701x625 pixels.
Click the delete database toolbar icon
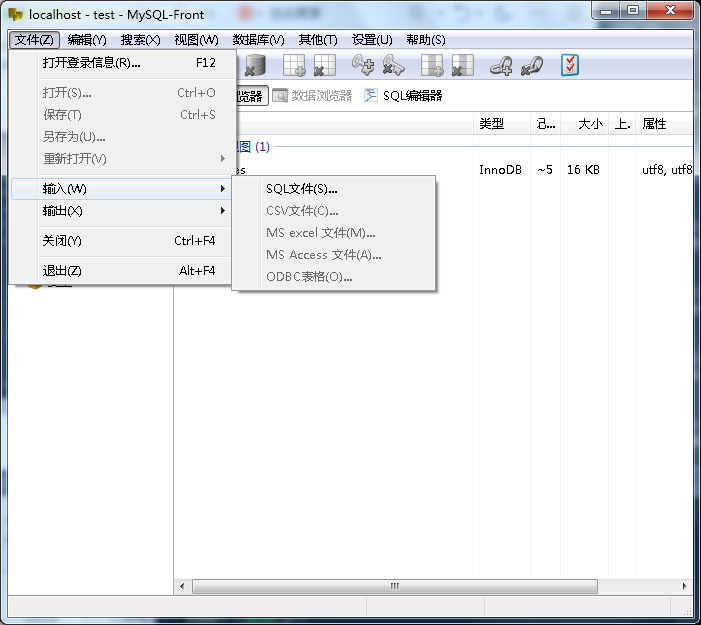click(x=255, y=66)
